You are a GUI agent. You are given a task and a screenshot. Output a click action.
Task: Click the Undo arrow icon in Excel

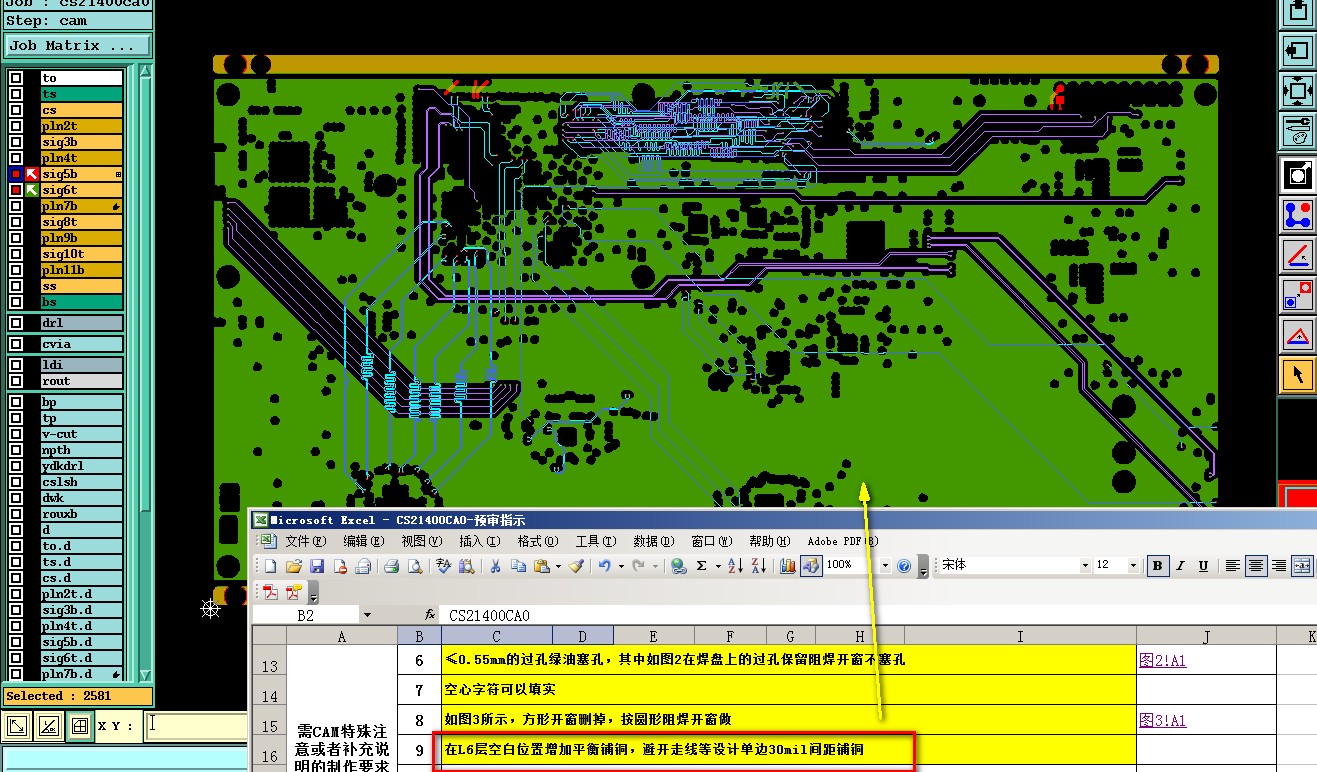pos(605,566)
